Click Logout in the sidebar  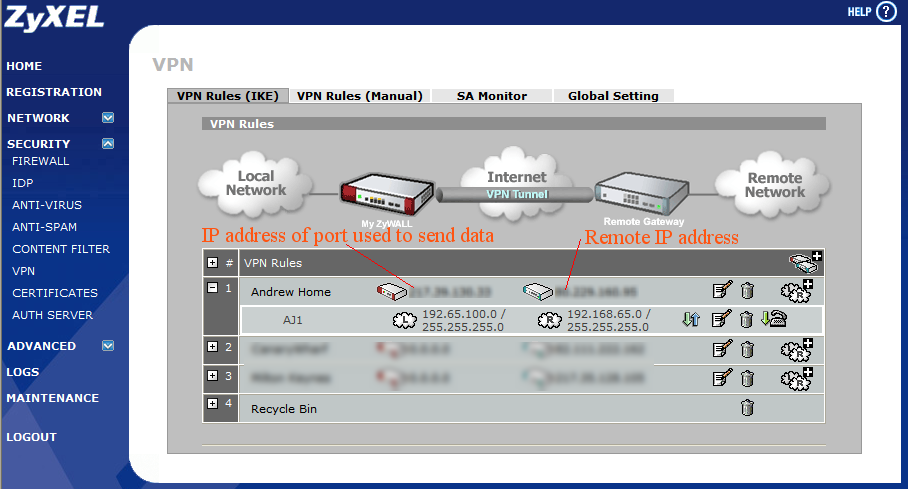(32, 437)
